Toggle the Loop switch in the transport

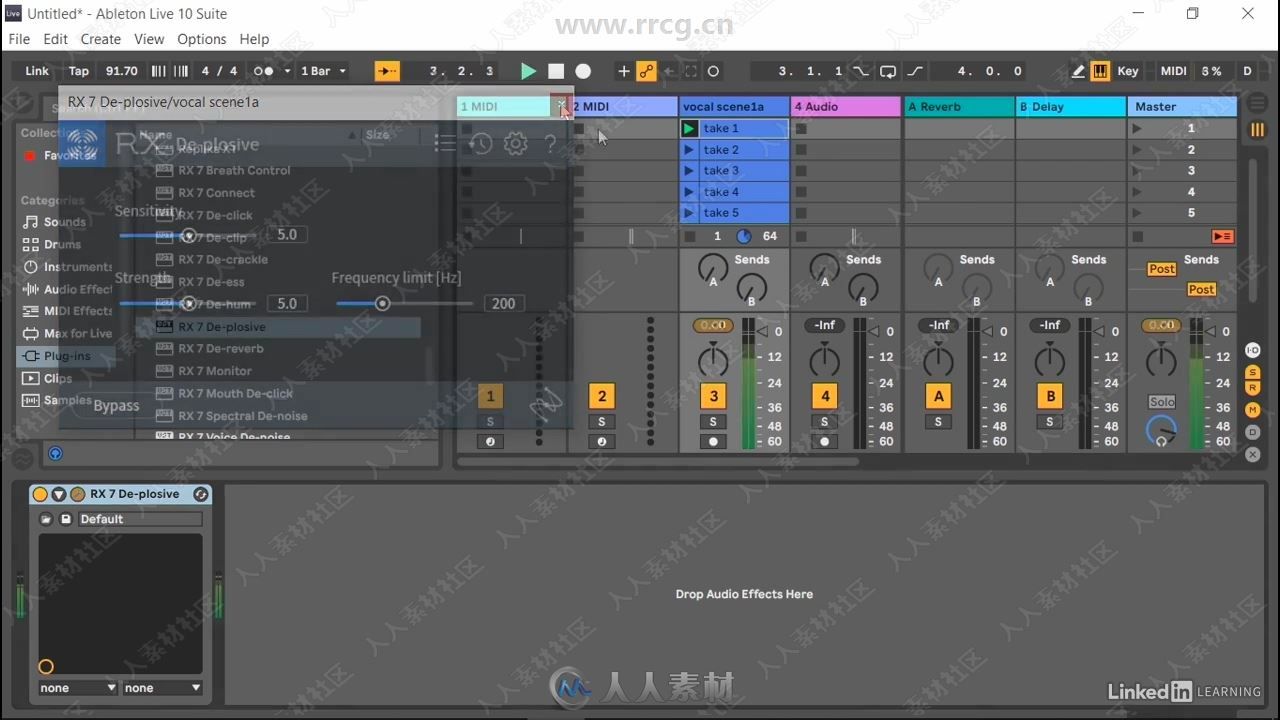point(888,71)
